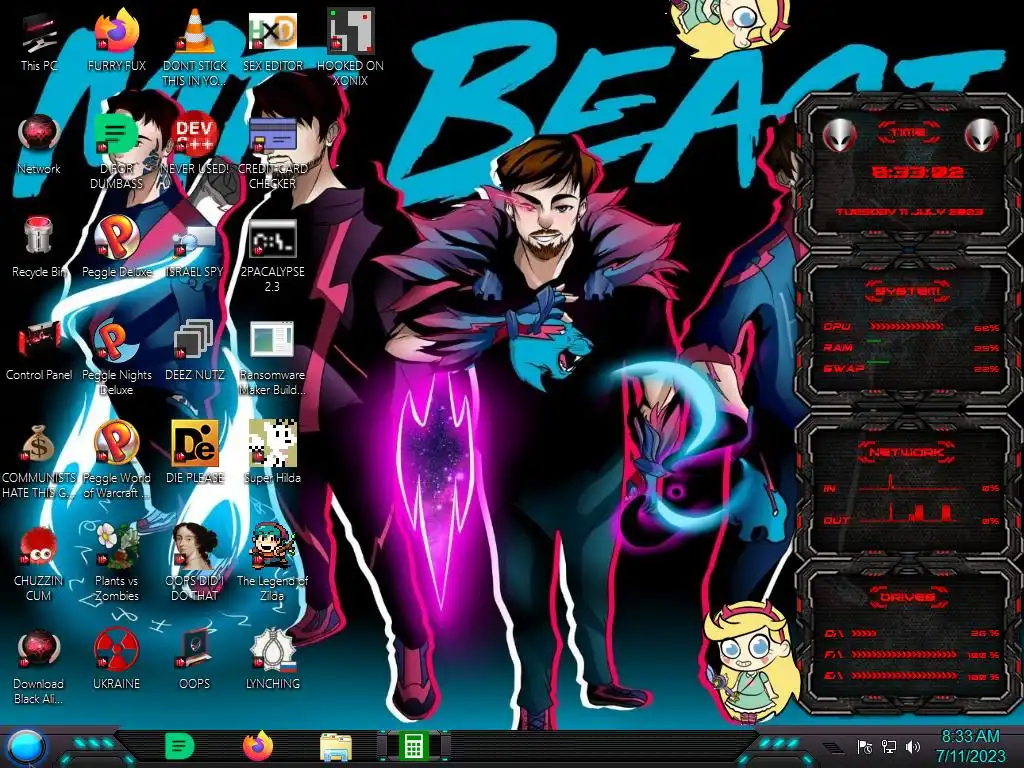The width and height of the screenshot is (1024, 768).
Task: Launch Peggle Deluxe shortcut
Action: (117, 247)
